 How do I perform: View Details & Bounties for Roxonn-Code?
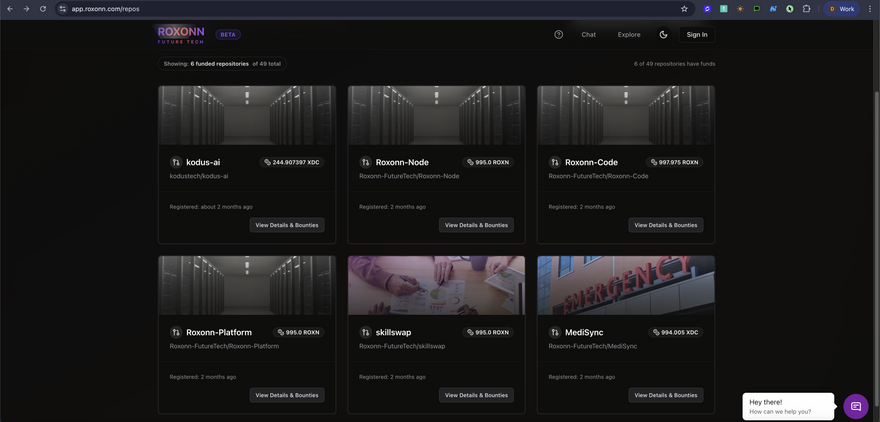tap(665, 225)
